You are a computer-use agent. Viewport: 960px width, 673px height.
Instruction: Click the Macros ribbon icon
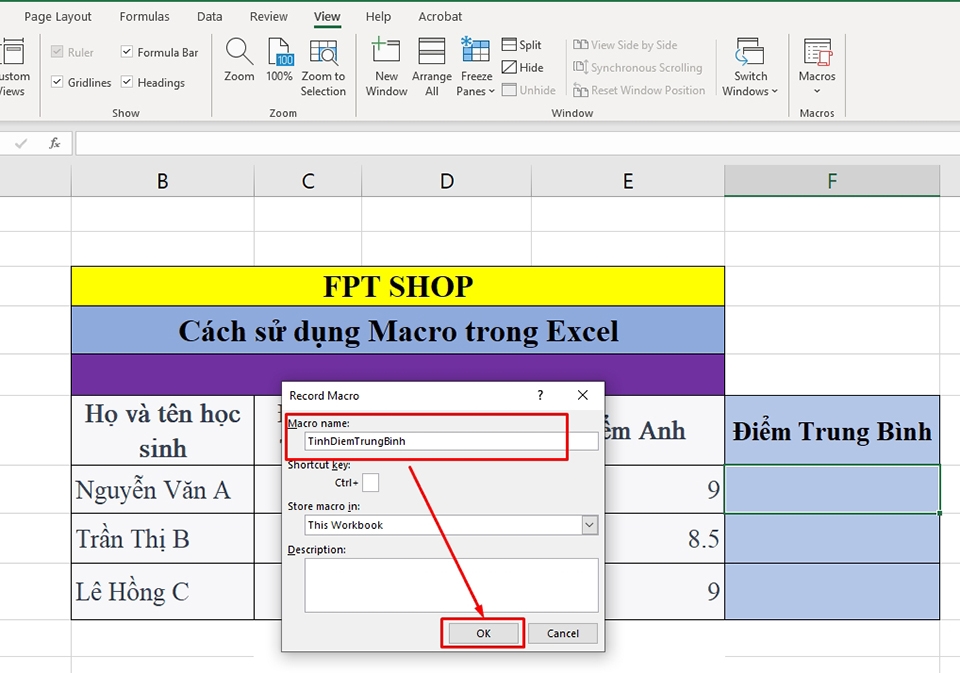(817, 53)
